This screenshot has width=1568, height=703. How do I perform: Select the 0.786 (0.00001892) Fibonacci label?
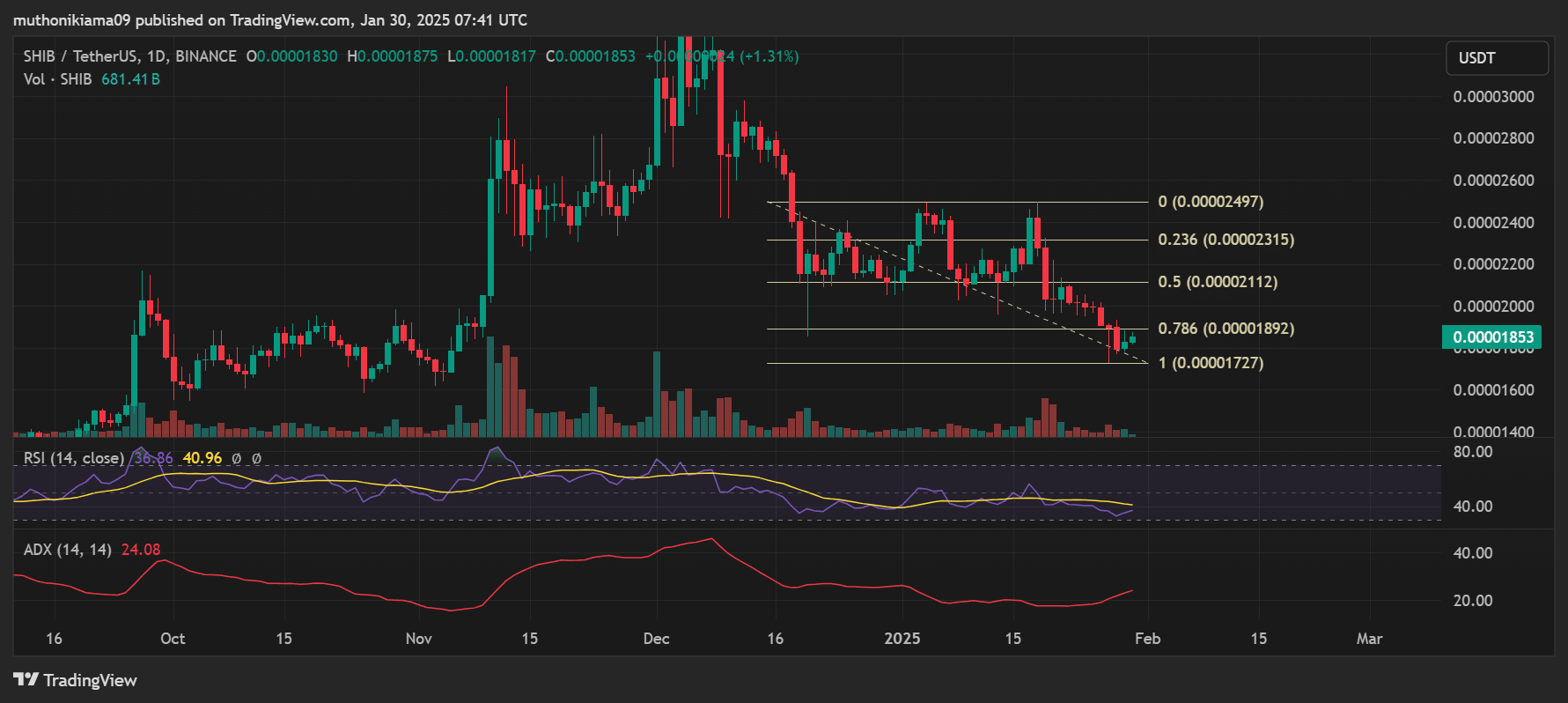(x=1226, y=329)
